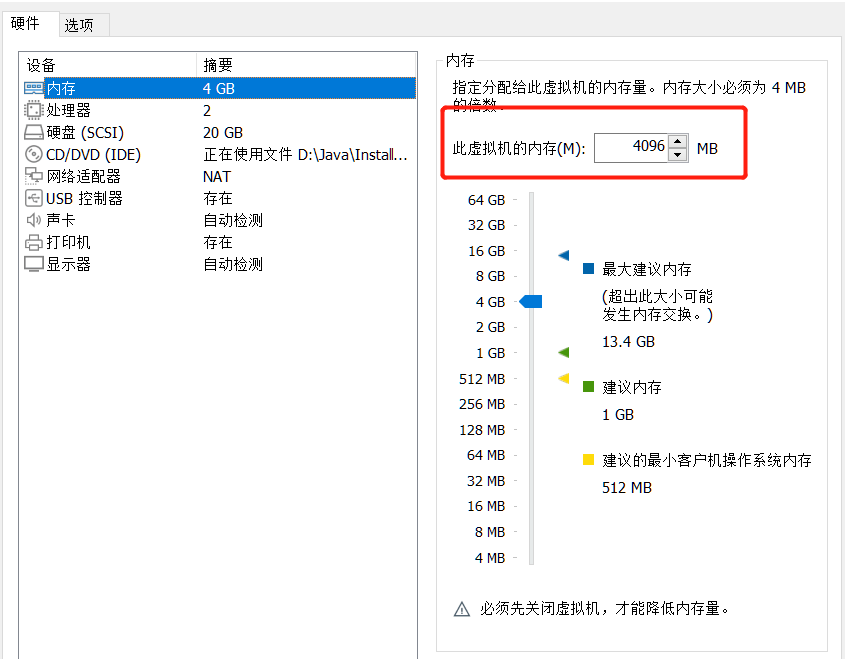This screenshot has height=659, width=845.
Task: Click the 网络适配器 network icon
Action: [33, 176]
